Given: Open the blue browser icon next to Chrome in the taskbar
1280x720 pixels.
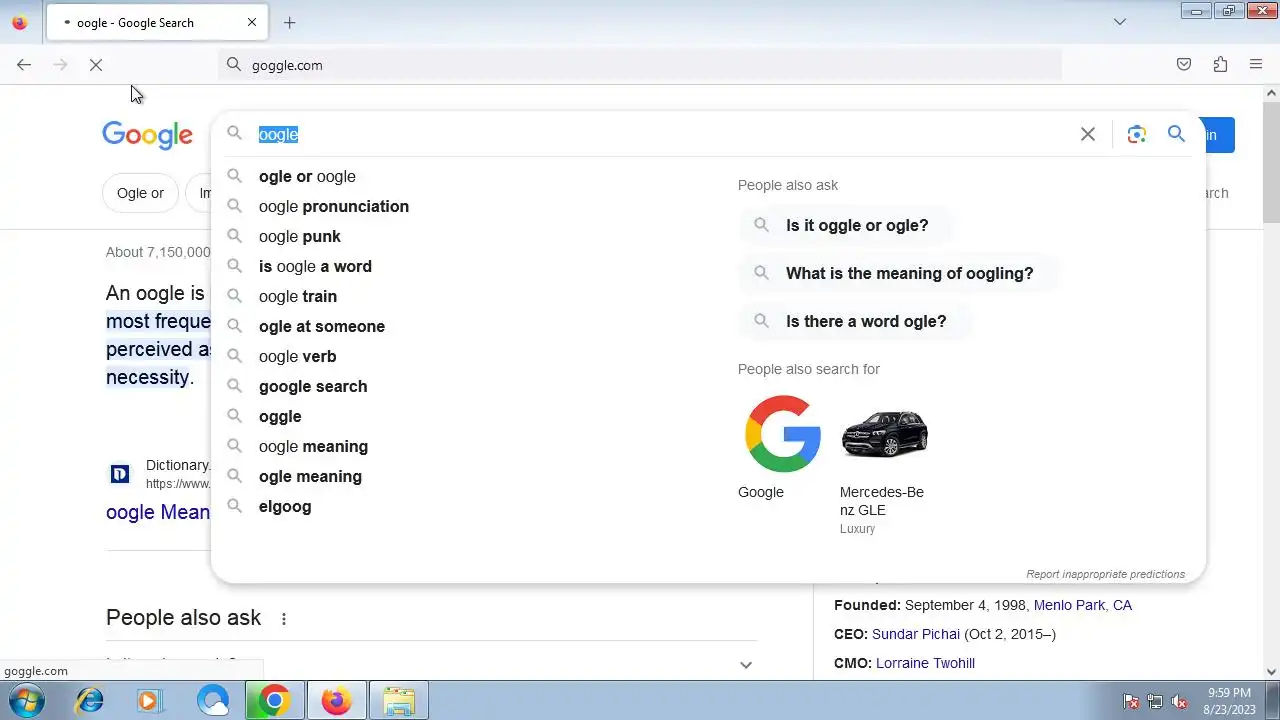Looking at the screenshot, I should (x=213, y=701).
